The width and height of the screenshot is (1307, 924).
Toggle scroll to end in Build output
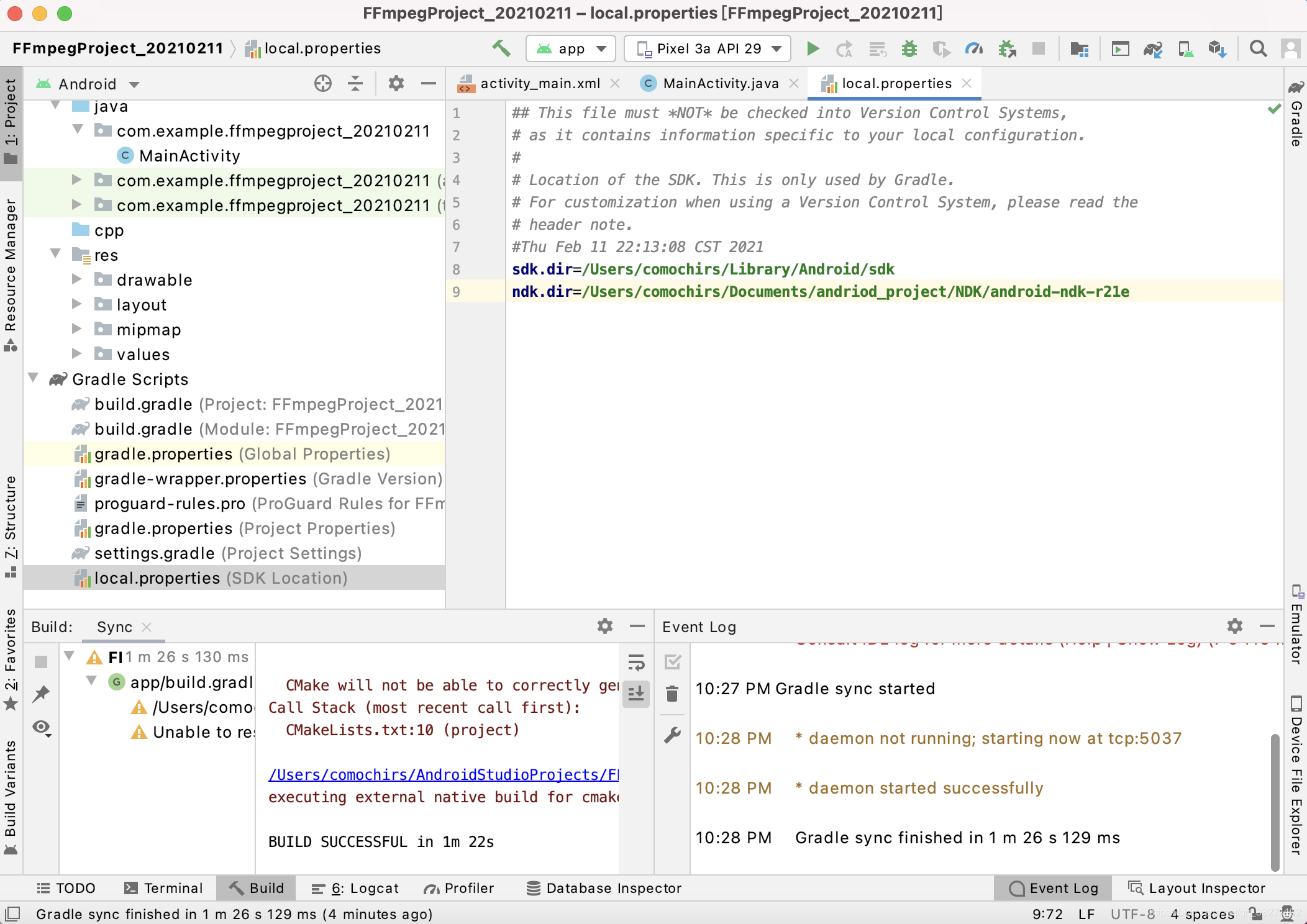tap(637, 694)
